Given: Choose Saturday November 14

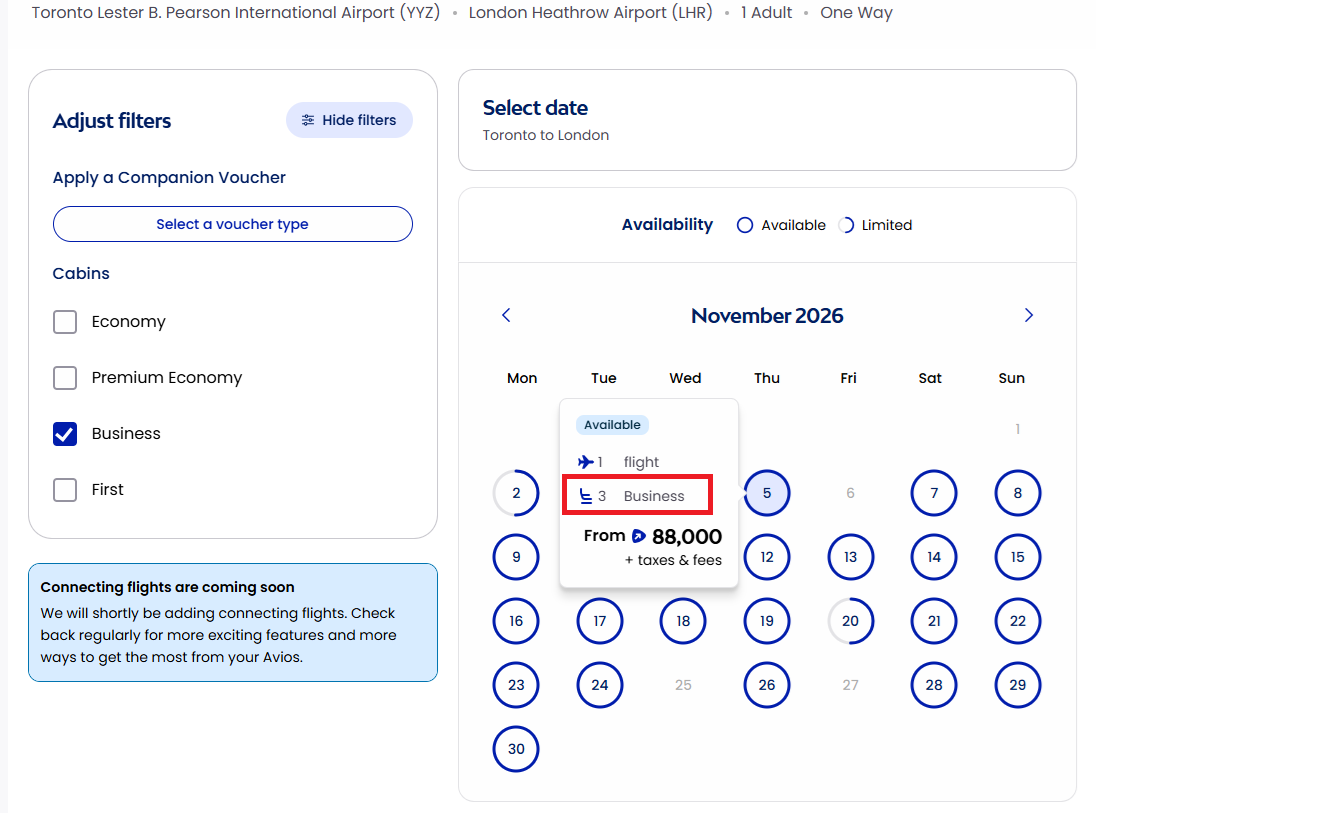Looking at the screenshot, I should click(x=934, y=557).
